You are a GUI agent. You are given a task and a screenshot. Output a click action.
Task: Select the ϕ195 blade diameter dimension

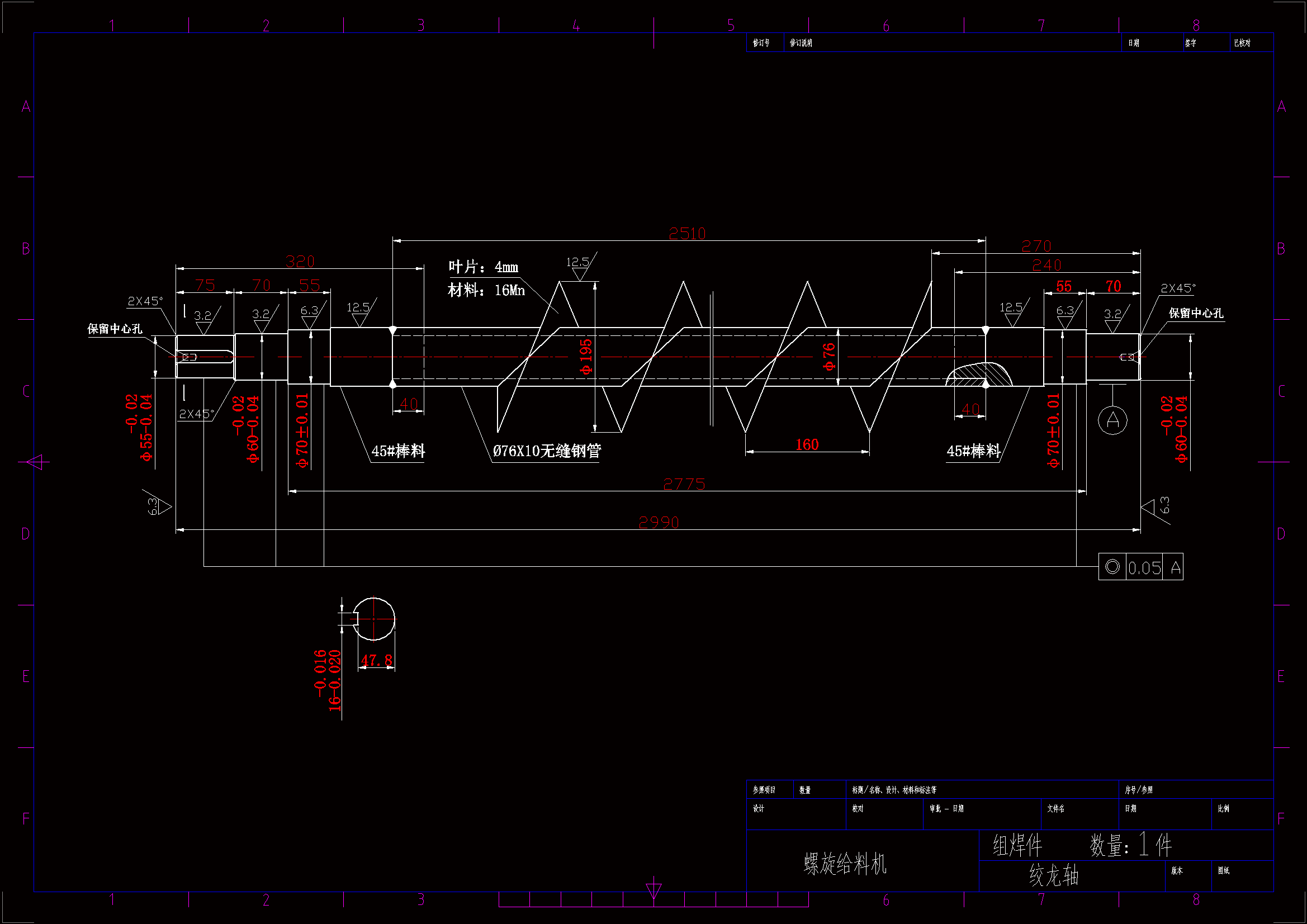(586, 357)
